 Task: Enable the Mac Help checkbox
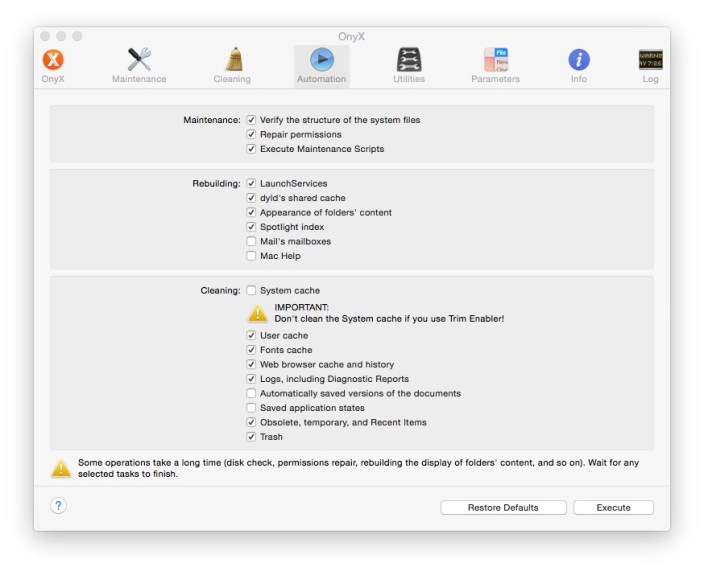251,256
